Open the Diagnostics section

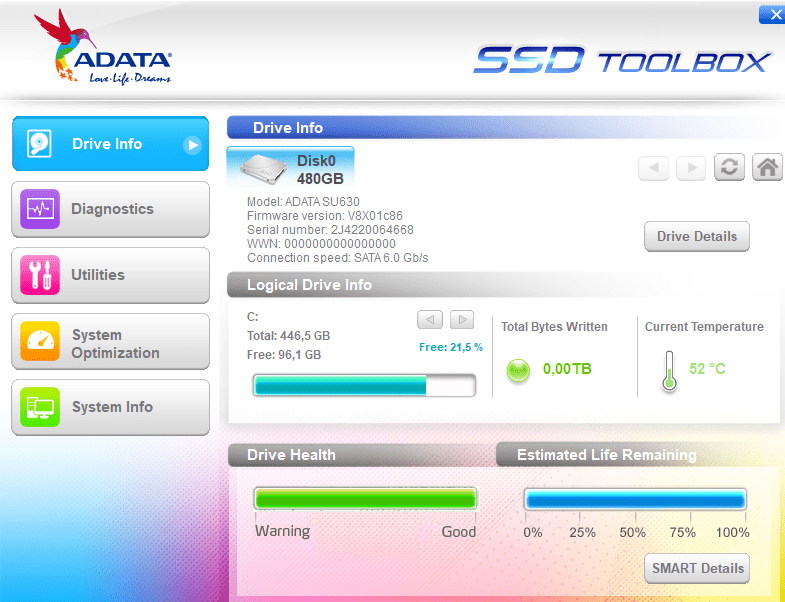pyautogui.click(x=110, y=209)
